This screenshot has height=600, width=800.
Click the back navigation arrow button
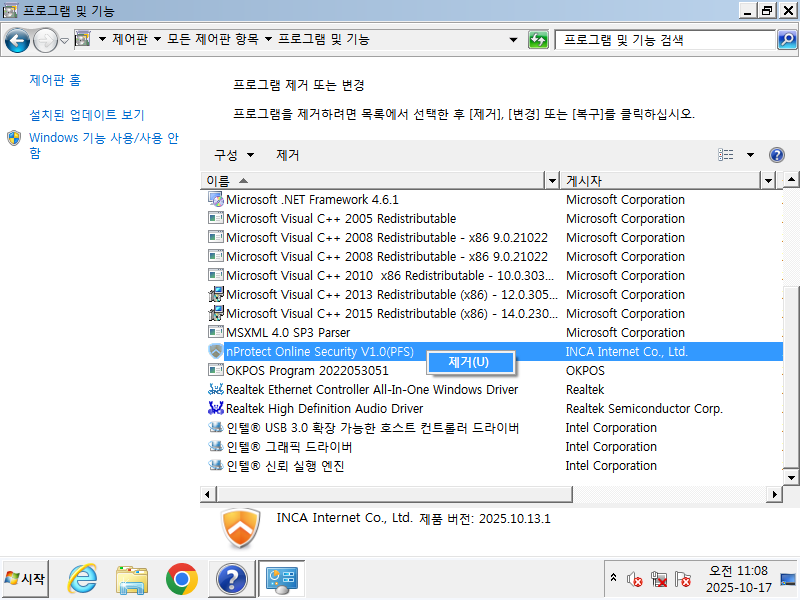[17, 40]
